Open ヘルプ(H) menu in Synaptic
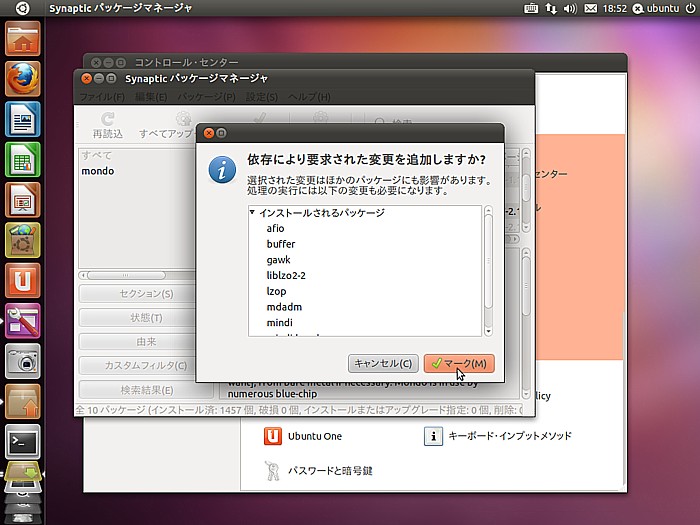Viewport: 700px width, 525px height. 309,97
